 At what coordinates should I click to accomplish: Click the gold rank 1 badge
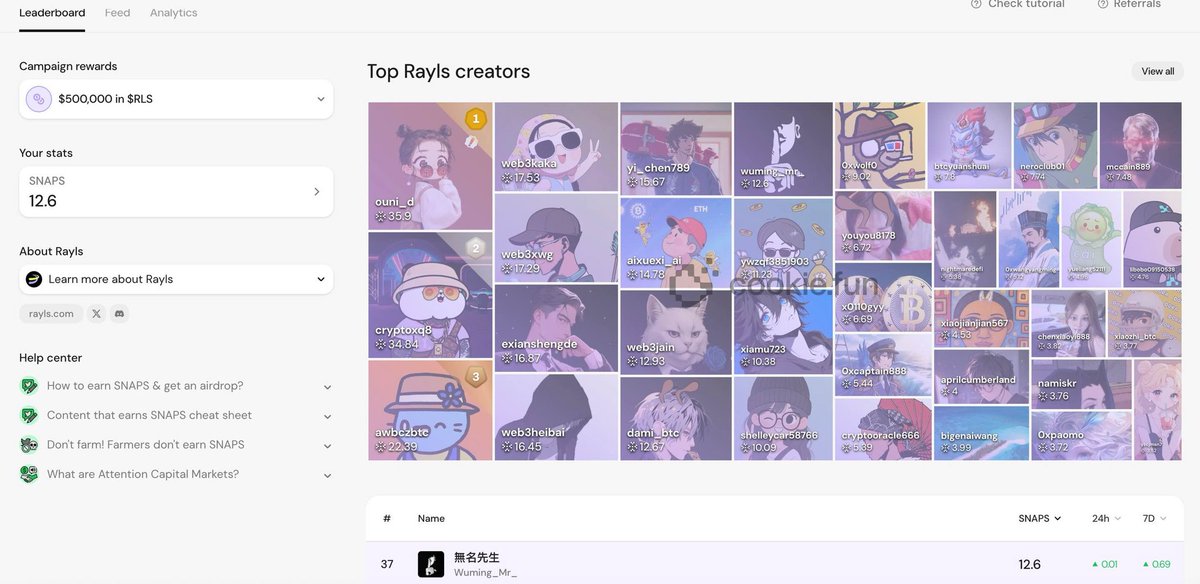[476, 119]
